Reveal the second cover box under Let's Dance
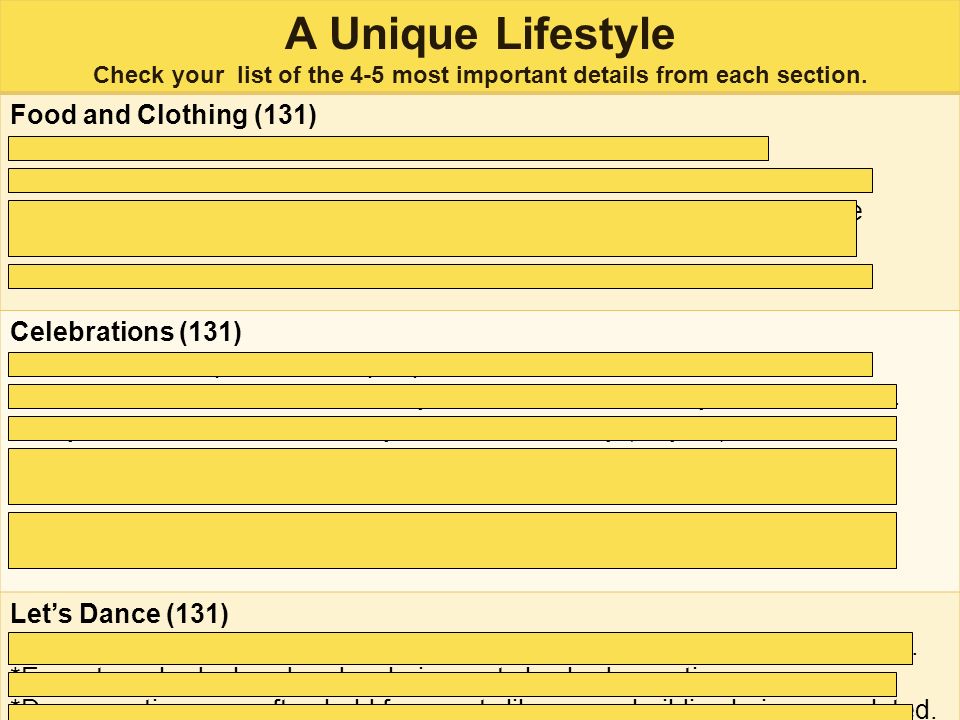The image size is (960, 720). click(452, 684)
